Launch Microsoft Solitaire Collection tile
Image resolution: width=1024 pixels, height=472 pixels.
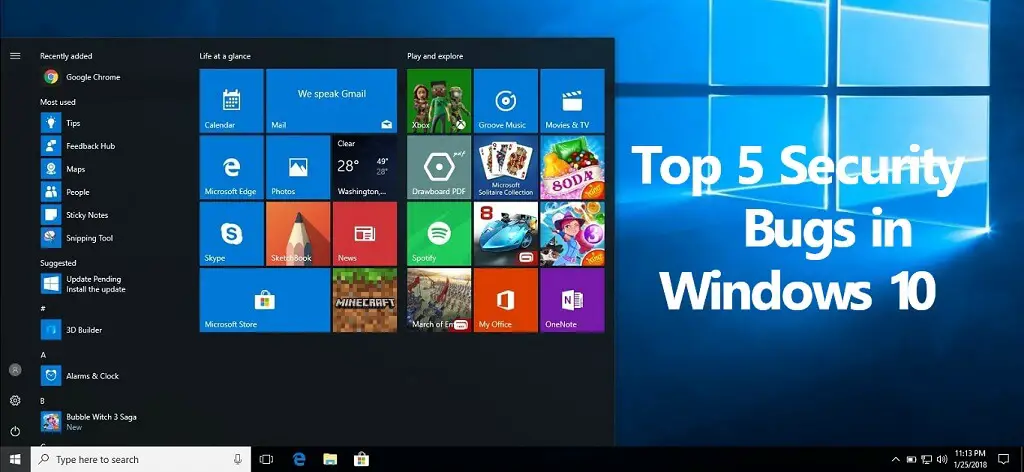tap(505, 167)
